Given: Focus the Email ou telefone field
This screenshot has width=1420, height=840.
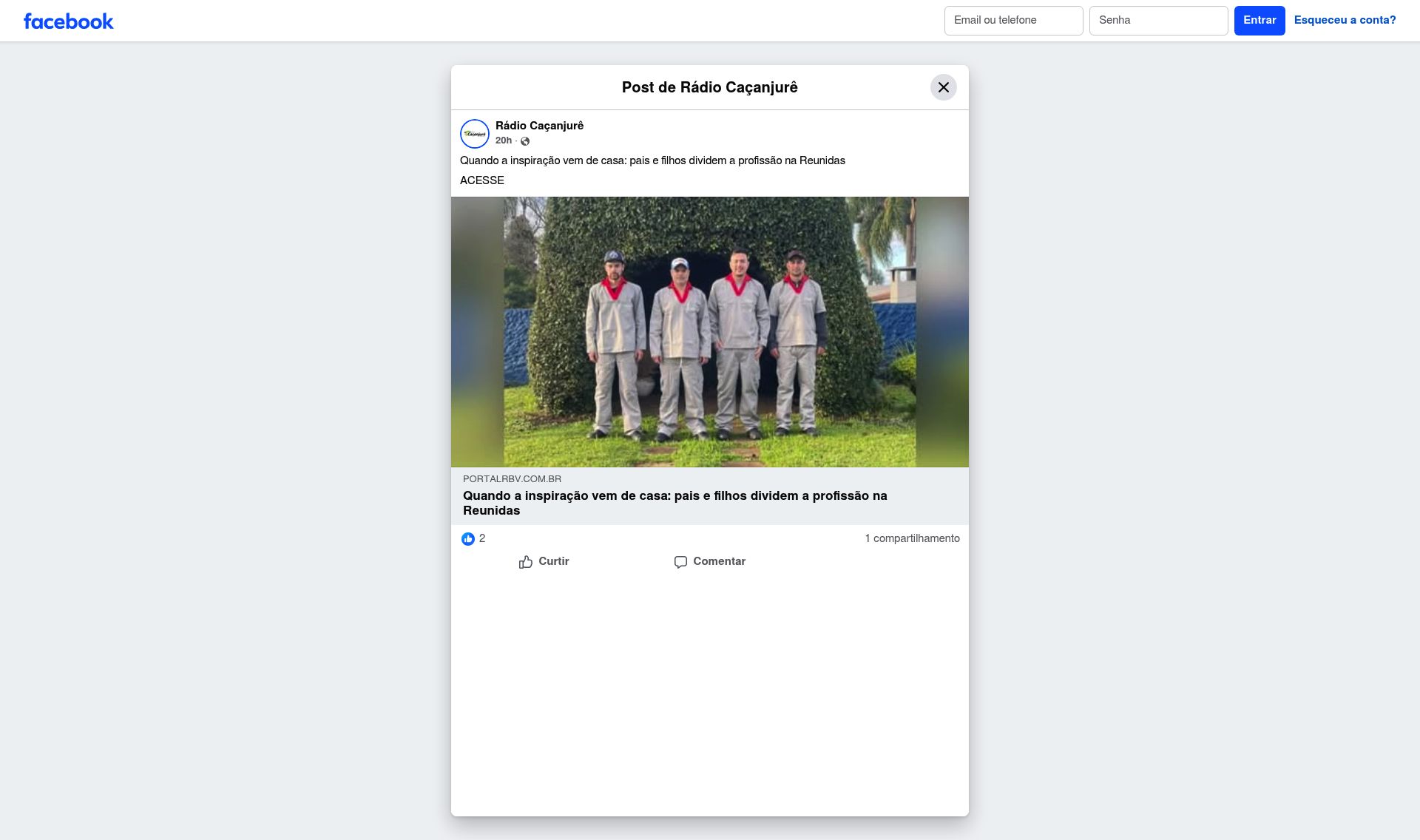Looking at the screenshot, I should (1013, 21).
